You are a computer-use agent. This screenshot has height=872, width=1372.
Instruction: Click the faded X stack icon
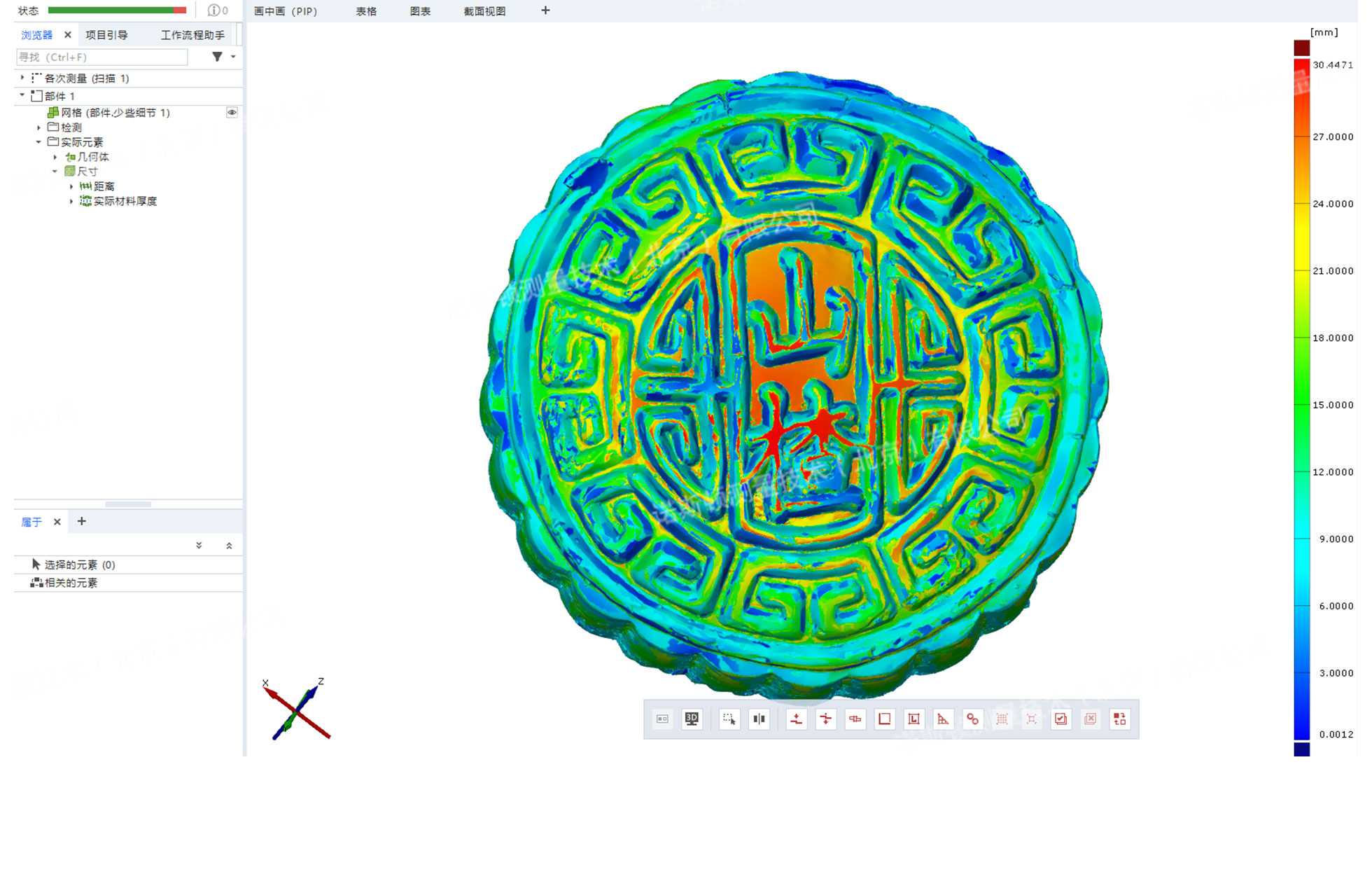point(1090,719)
